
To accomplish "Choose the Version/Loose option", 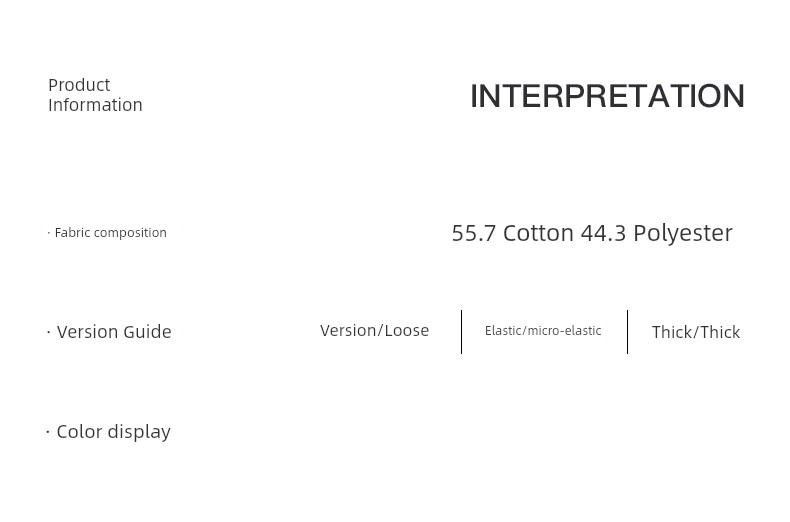I will (374, 331).
